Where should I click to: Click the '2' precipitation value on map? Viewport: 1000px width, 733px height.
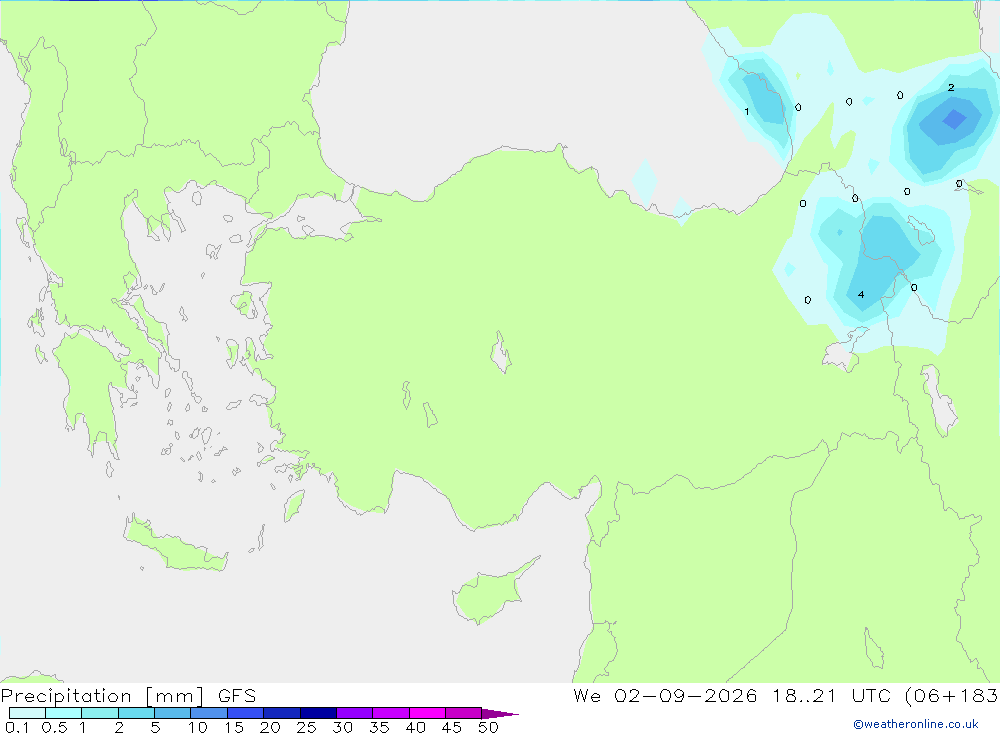point(951,87)
